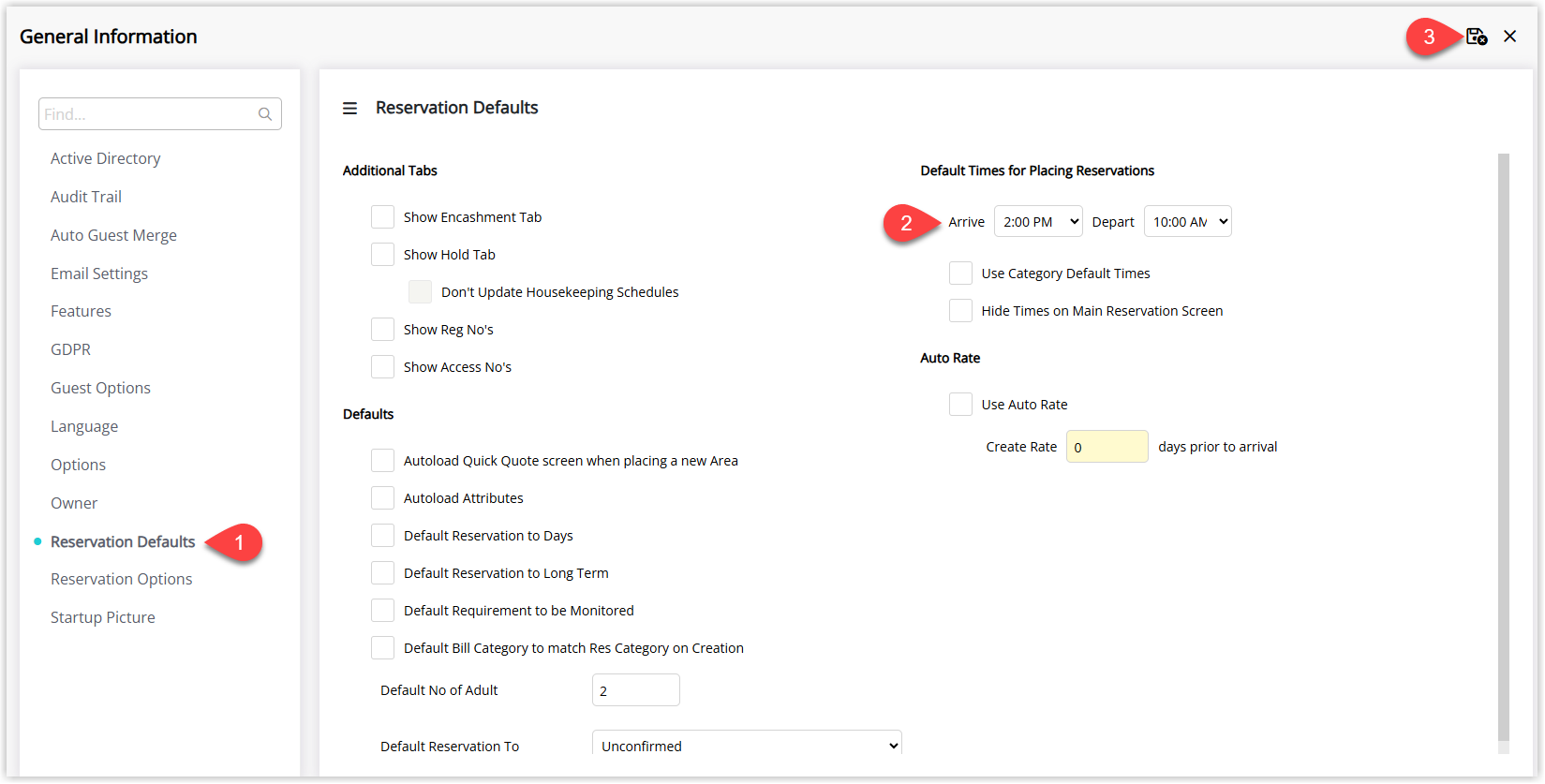Enable Show Access No's checkbox
Viewport: 1545px width, 784px height.
point(382,367)
